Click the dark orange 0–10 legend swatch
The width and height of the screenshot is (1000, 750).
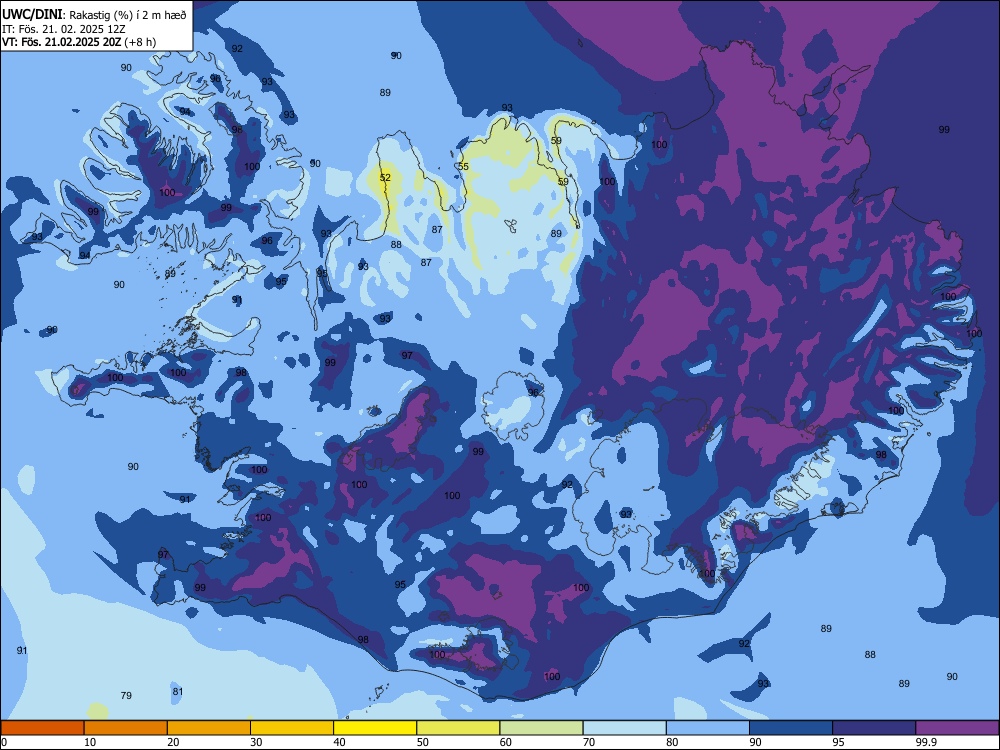42,728
